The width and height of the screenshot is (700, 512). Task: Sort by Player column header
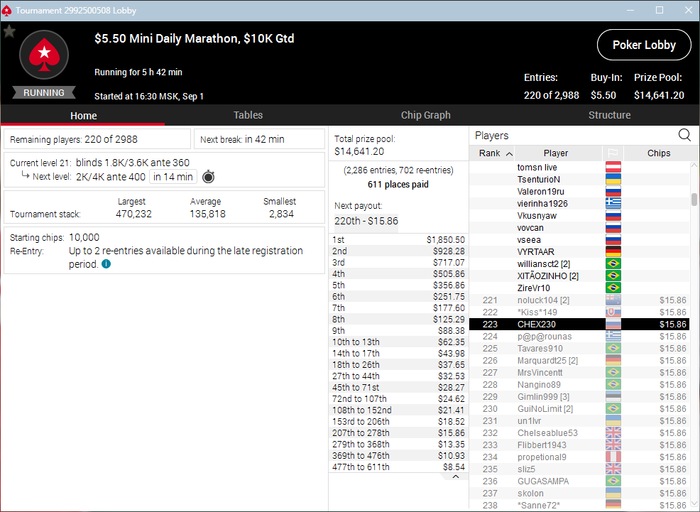(x=556, y=153)
